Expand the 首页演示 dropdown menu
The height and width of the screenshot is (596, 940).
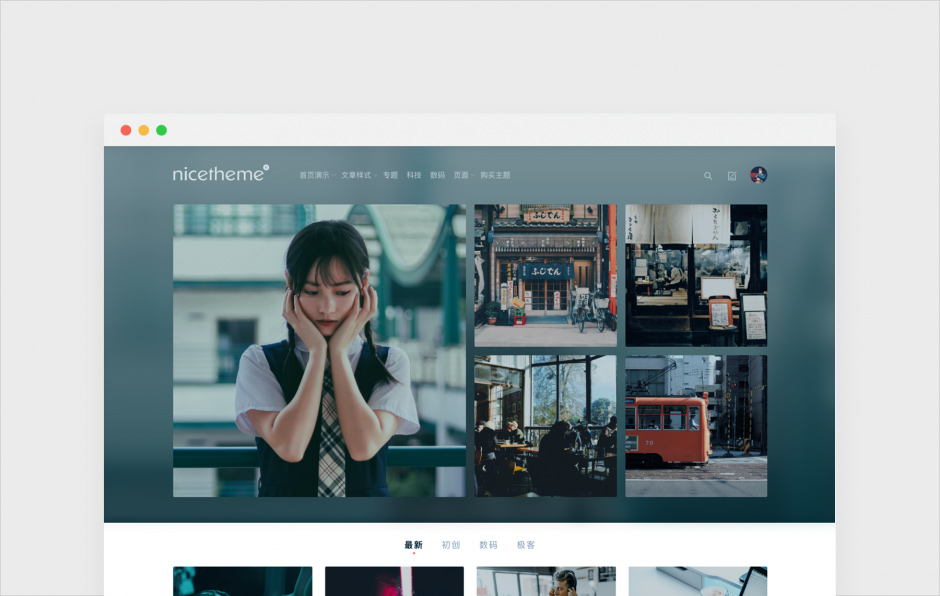[x=316, y=175]
